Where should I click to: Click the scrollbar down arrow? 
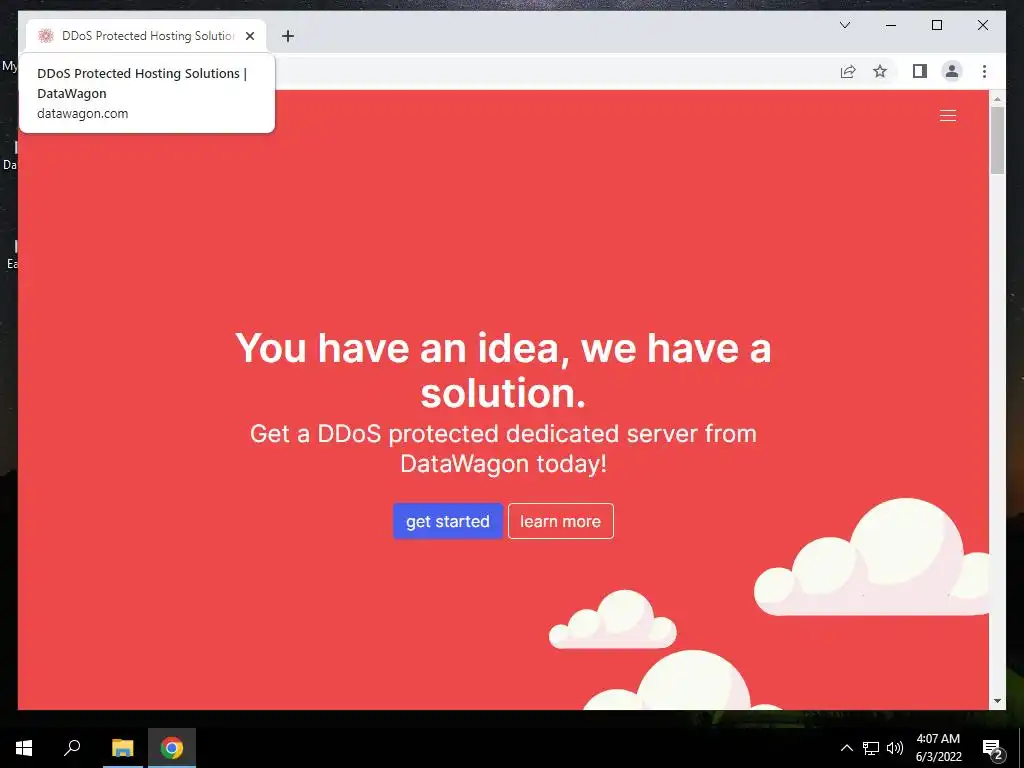997,701
